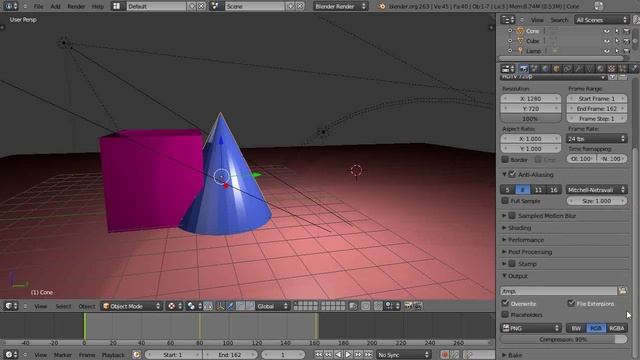Open the Mitchell-Netravali filter dropdown
This screenshot has height=360, width=640.
tap(596, 190)
